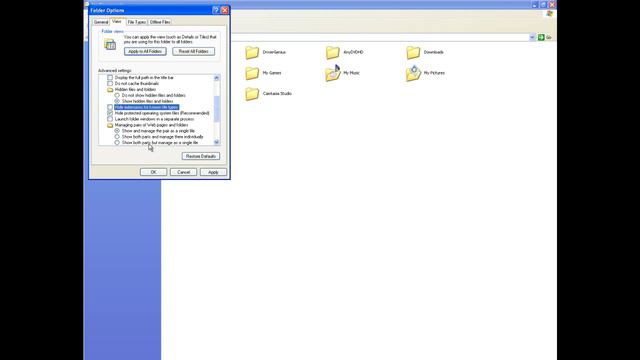Click the Hidden files and folders label

point(135,89)
